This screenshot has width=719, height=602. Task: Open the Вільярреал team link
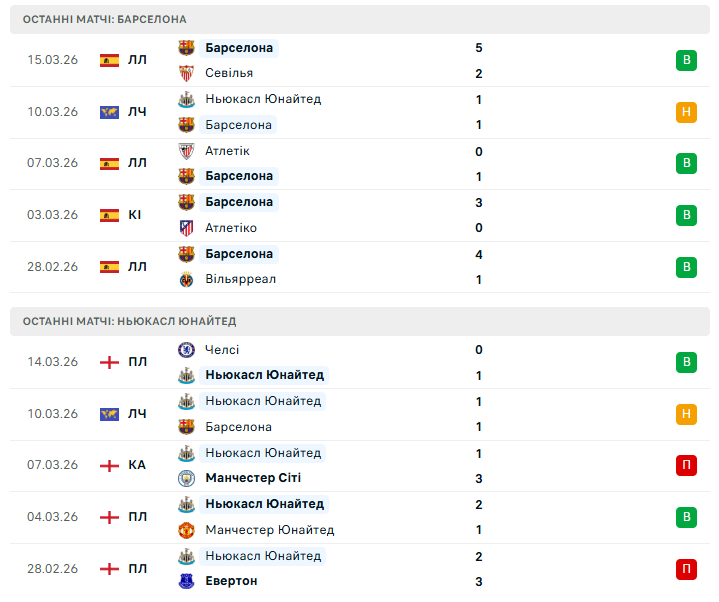point(240,280)
